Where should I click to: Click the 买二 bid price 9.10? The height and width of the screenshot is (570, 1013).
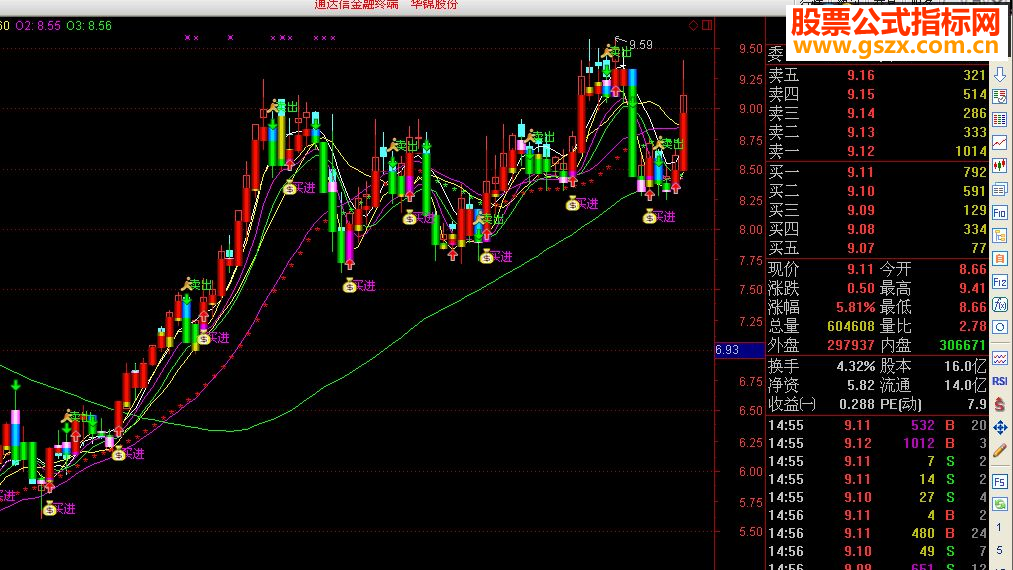pos(861,191)
